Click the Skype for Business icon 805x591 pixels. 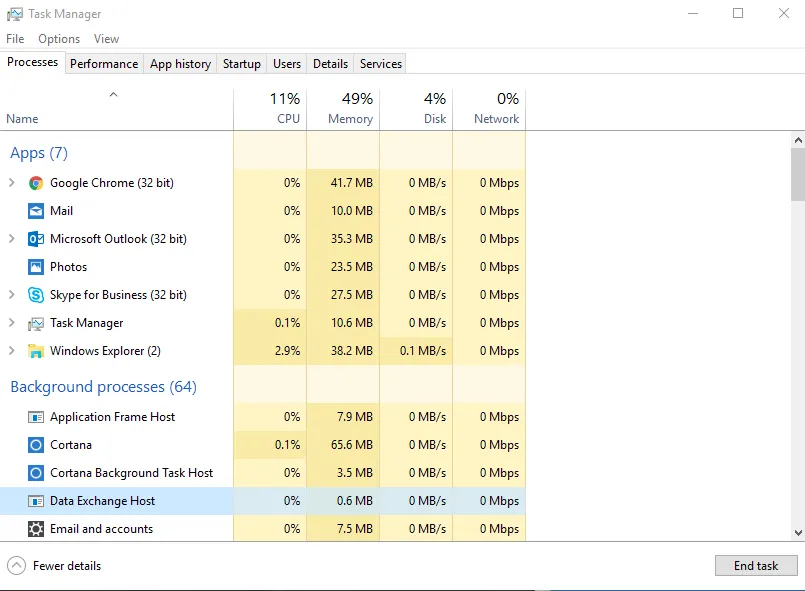tap(36, 295)
